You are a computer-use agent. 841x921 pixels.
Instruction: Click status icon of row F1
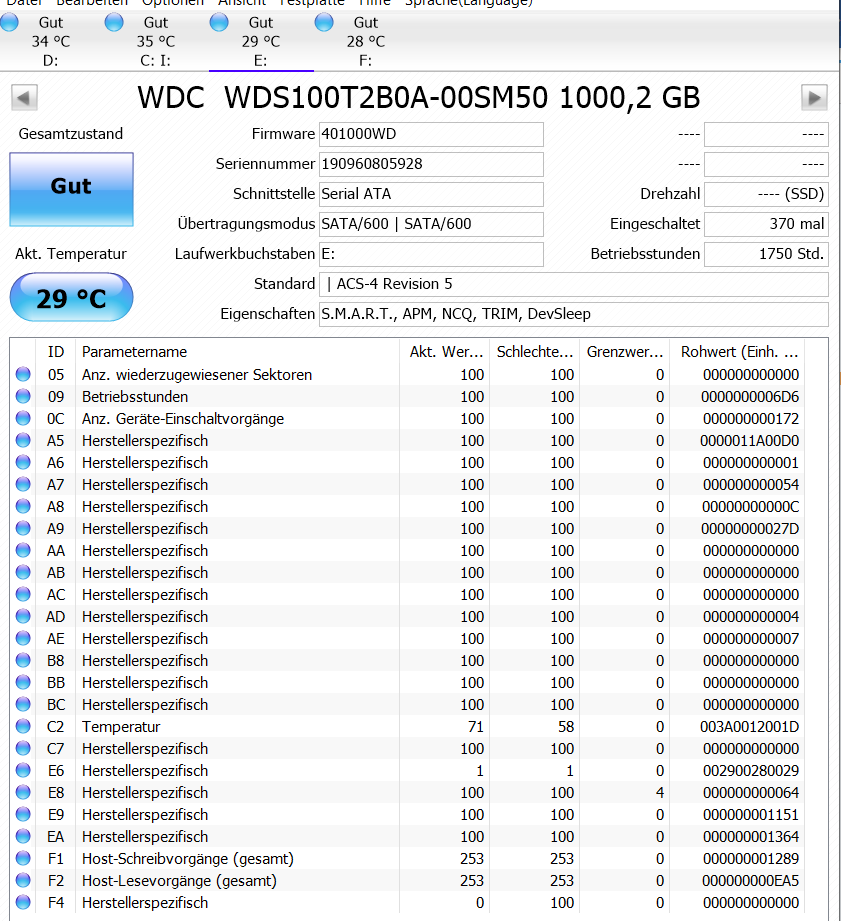pos(23,858)
